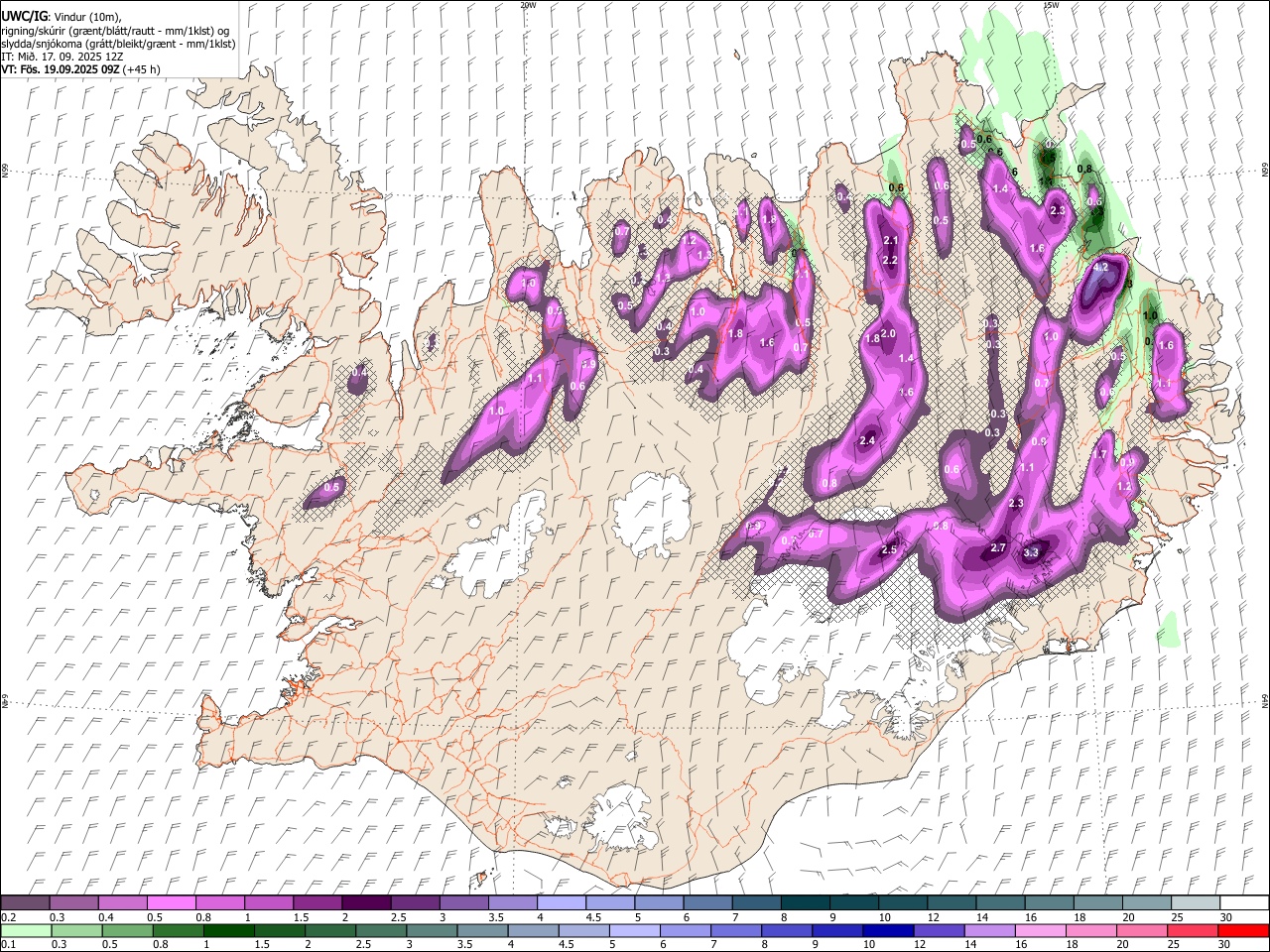Click the 2.1 snowfall value on the map
1270x952 pixels.
[x=890, y=240]
